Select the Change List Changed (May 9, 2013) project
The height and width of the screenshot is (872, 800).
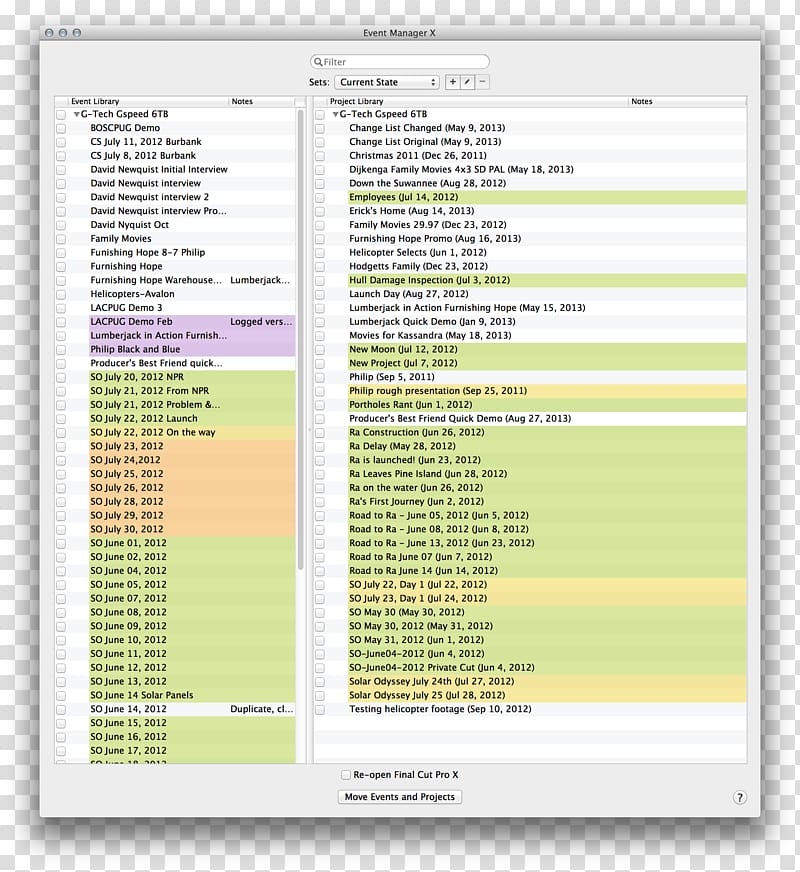point(427,128)
